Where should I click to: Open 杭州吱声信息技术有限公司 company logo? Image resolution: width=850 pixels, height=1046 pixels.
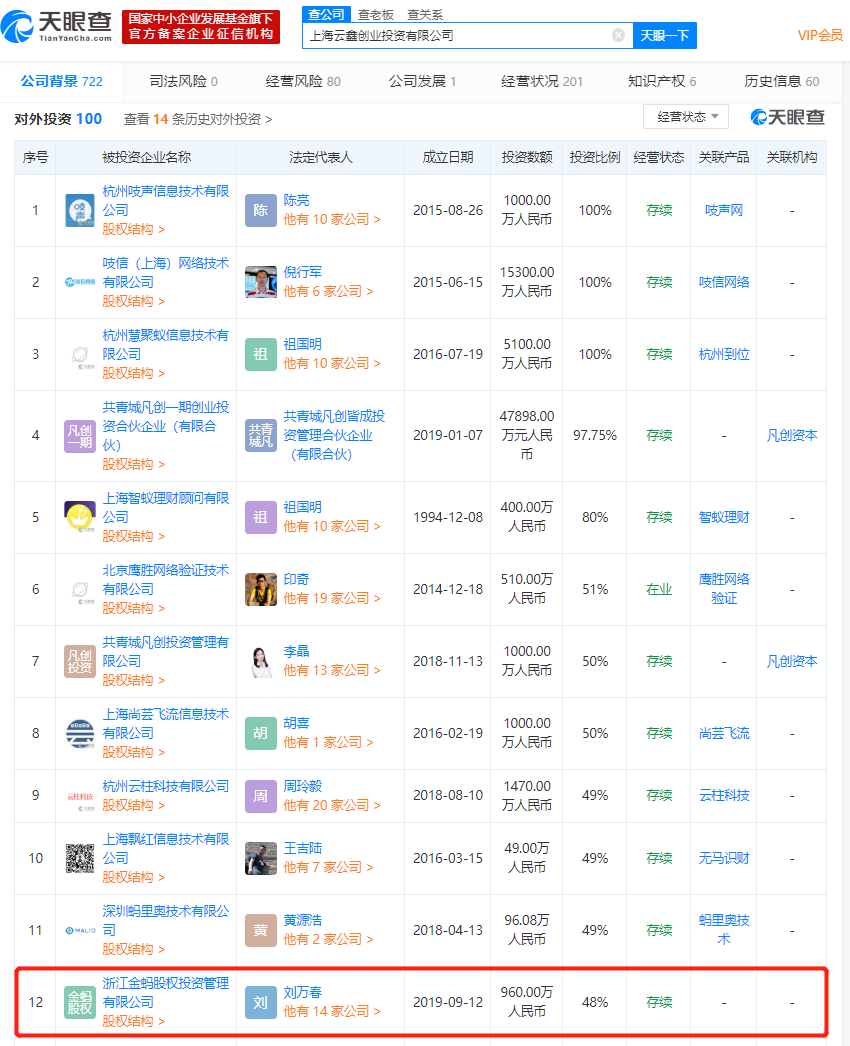80,210
